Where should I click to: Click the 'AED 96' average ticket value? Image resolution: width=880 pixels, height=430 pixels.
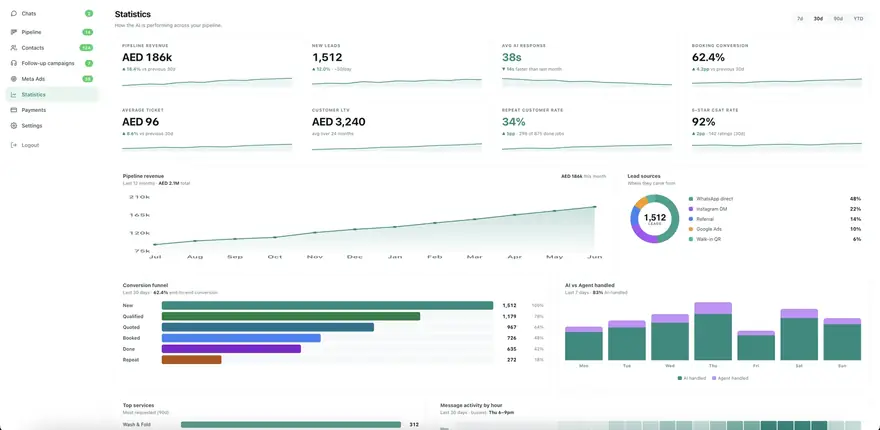point(140,122)
